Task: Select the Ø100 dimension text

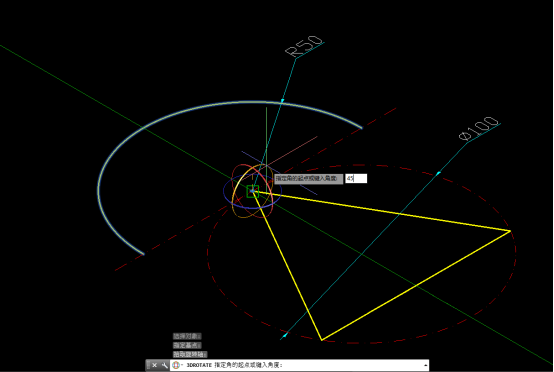Action: 479,128
